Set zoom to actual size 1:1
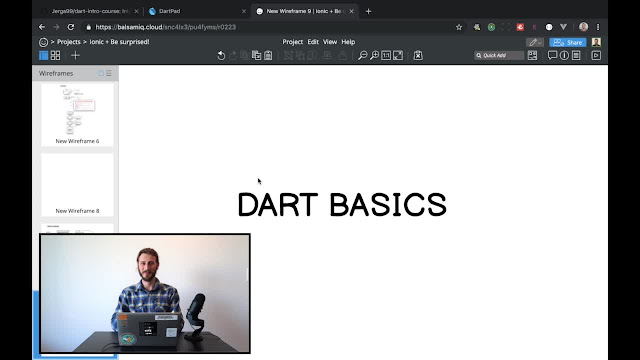The height and width of the screenshot is (360, 640). 386,56
